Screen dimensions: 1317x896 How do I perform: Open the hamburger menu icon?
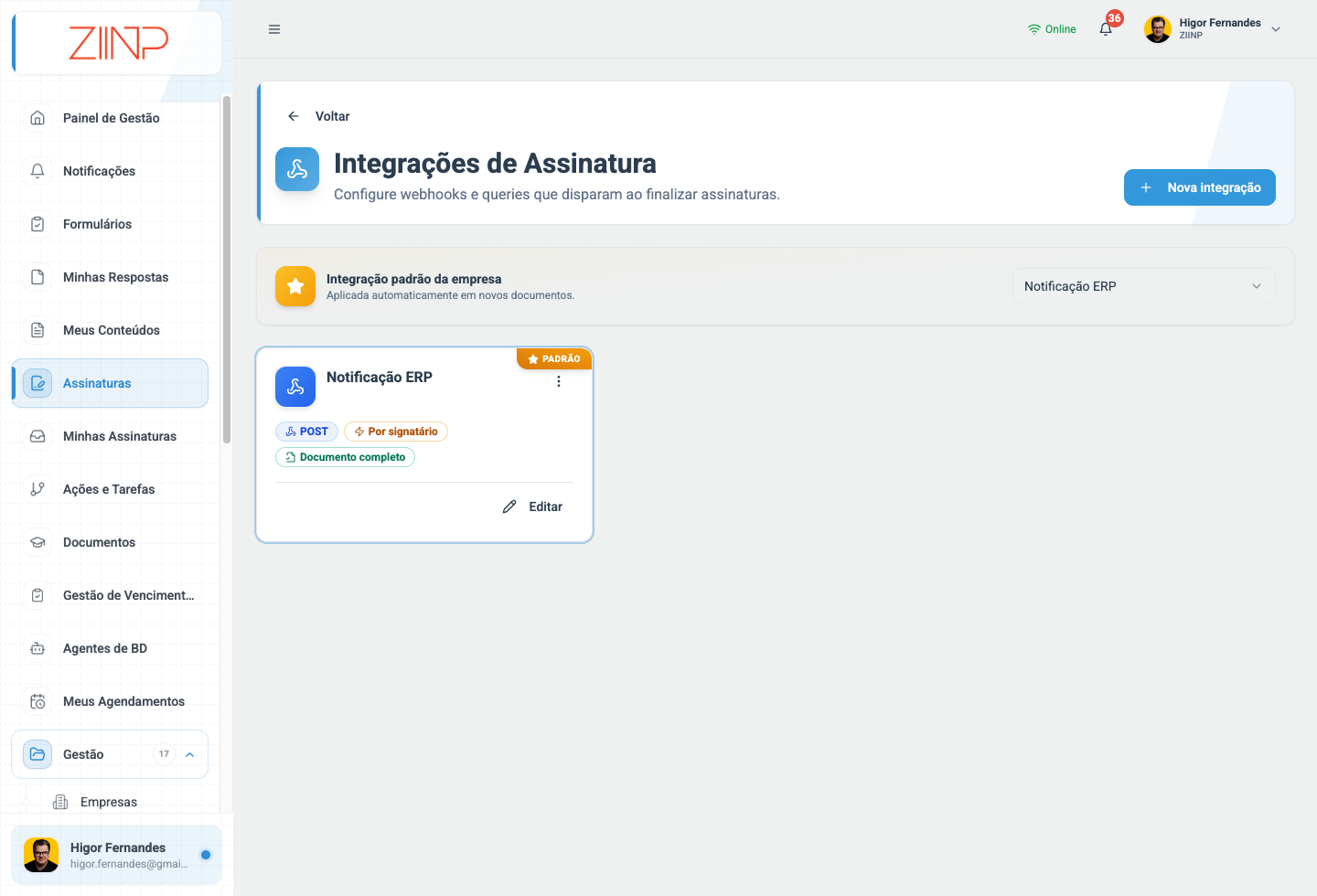click(274, 29)
